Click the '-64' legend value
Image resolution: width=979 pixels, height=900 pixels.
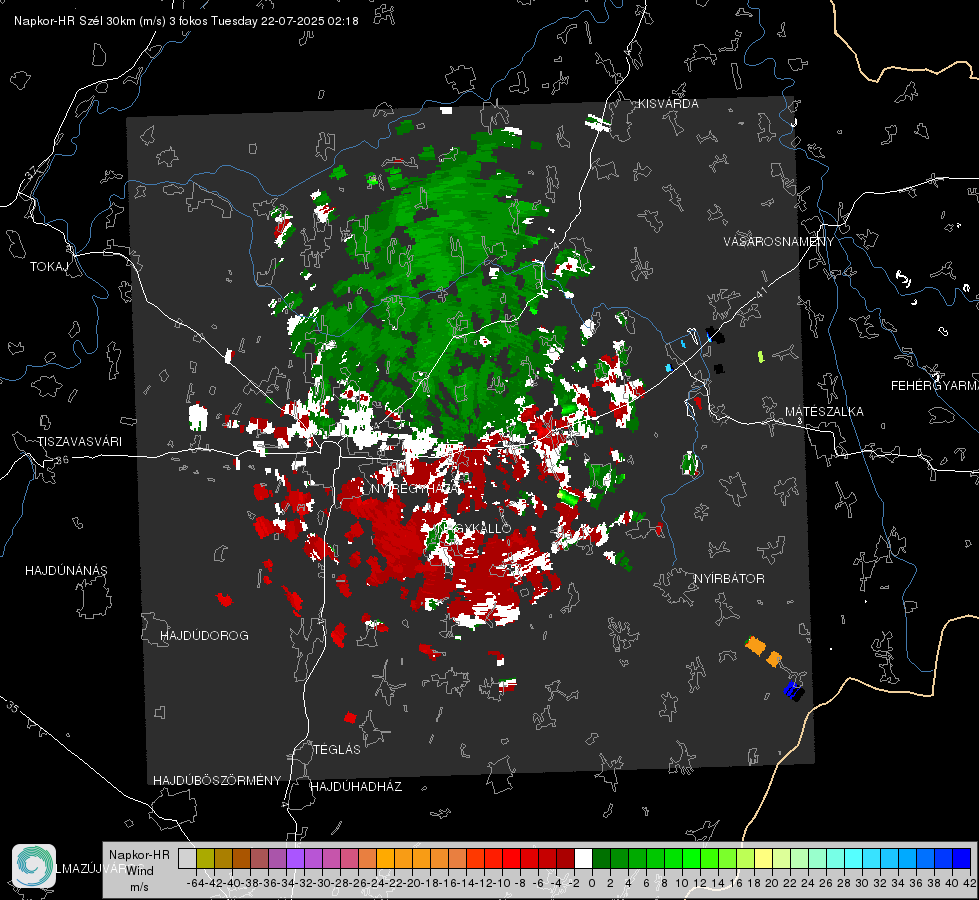click(195, 883)
